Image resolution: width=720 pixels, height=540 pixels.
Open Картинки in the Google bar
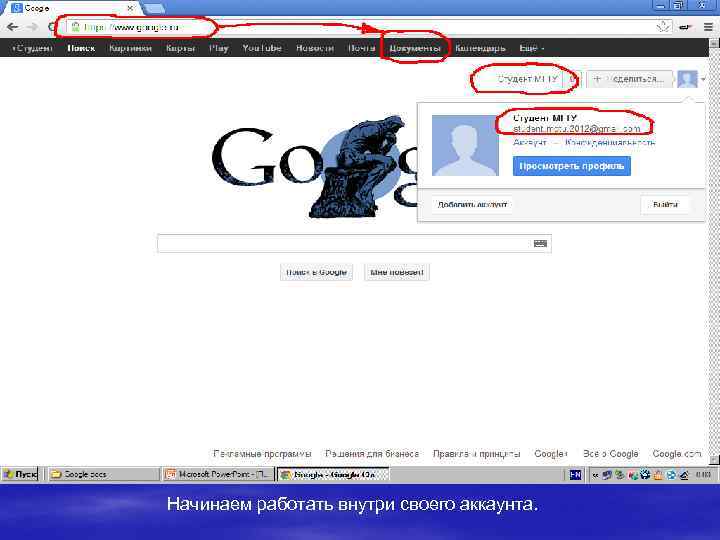pos(130,48)
